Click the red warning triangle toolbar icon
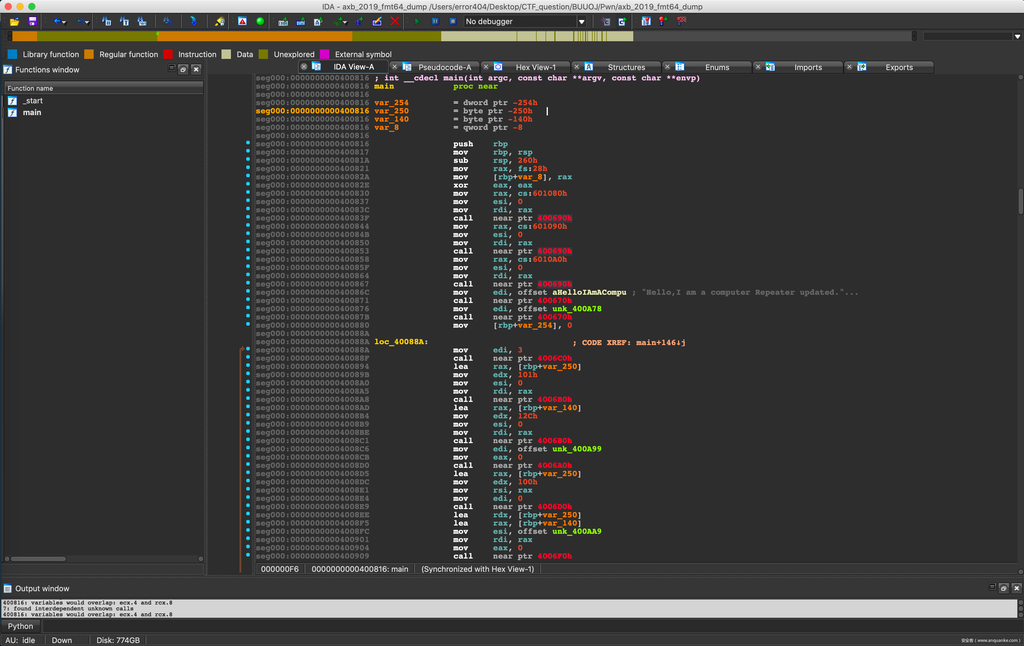The height and width of the screenshot is (646, 1024). (243, 21)
